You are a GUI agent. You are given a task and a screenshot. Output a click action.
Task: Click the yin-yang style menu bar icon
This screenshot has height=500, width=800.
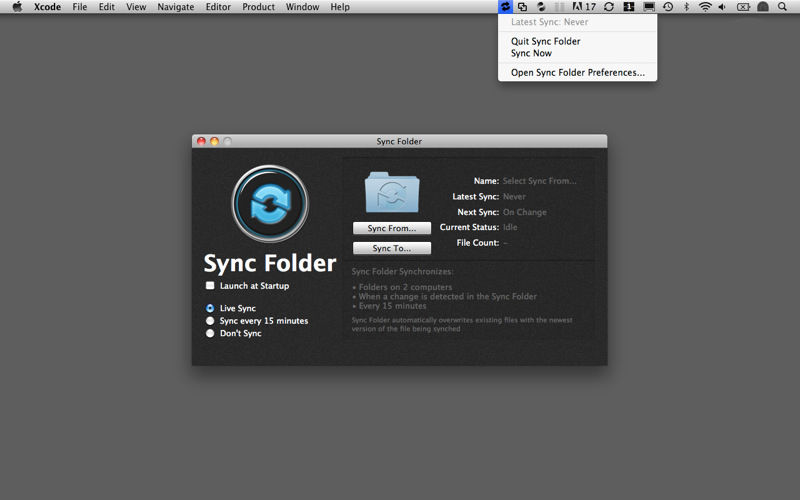click(541, 7)
